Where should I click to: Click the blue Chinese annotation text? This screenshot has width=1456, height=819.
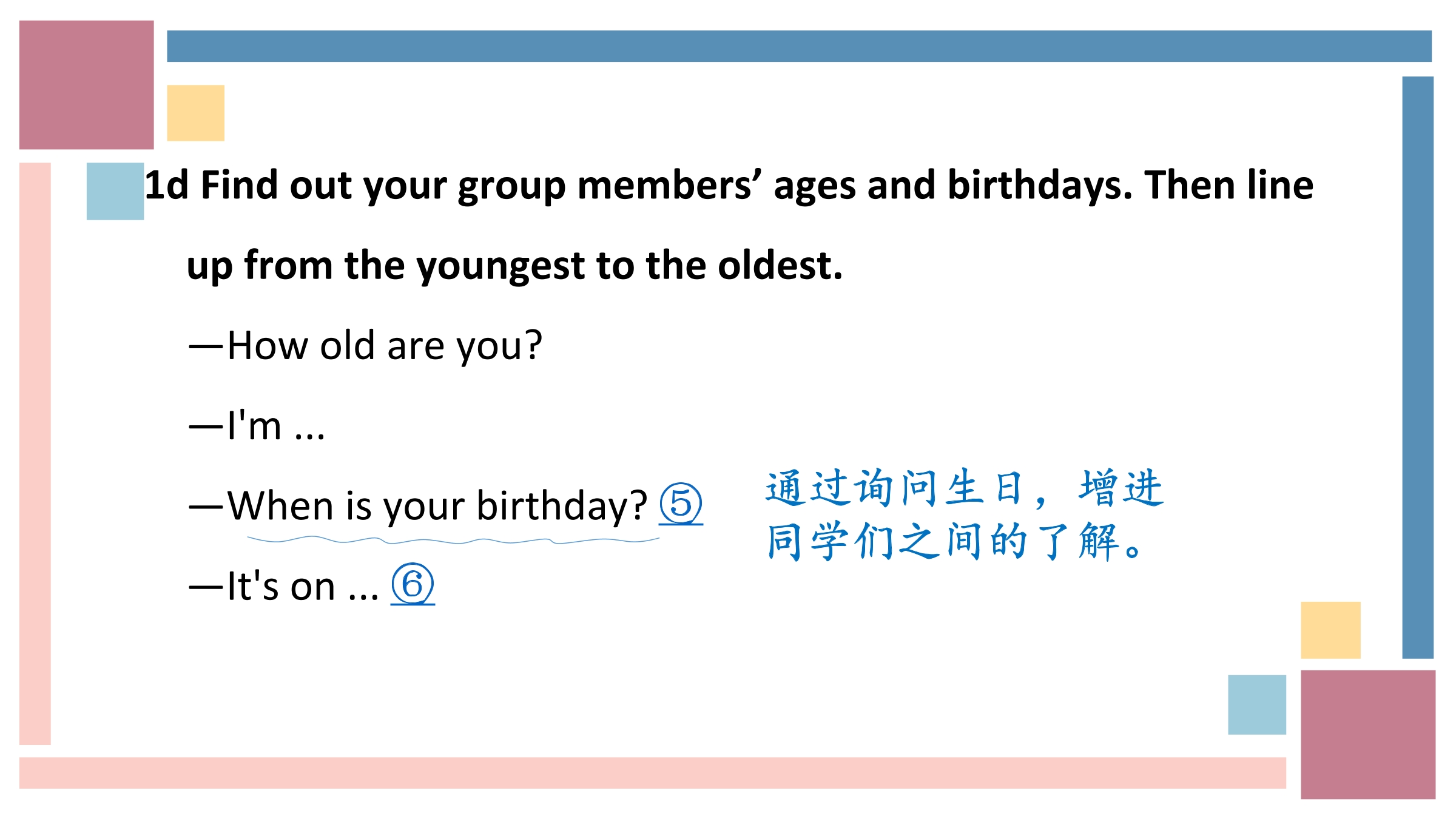point(965,515)
